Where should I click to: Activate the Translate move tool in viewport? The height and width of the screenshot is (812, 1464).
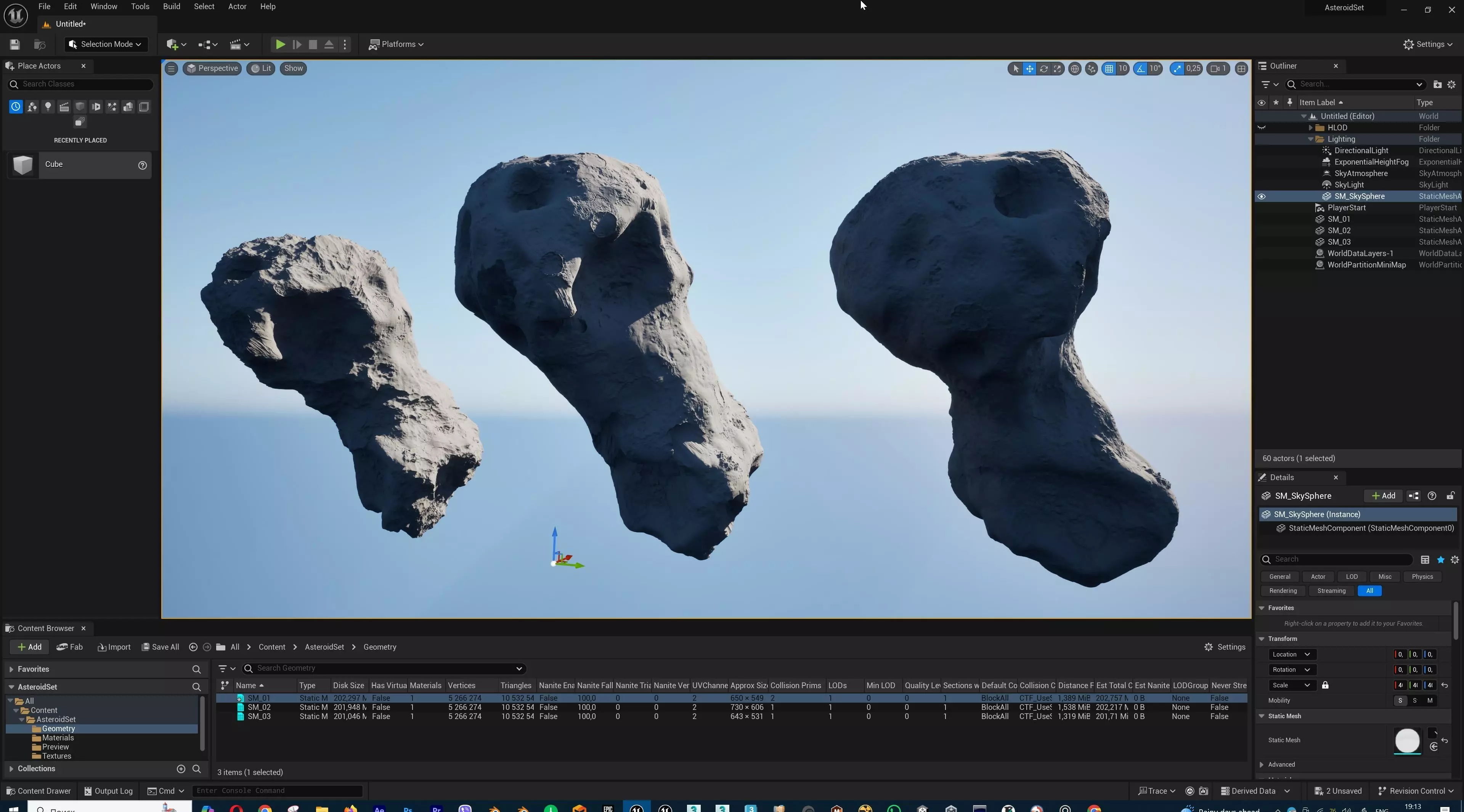pos(1029,69)
